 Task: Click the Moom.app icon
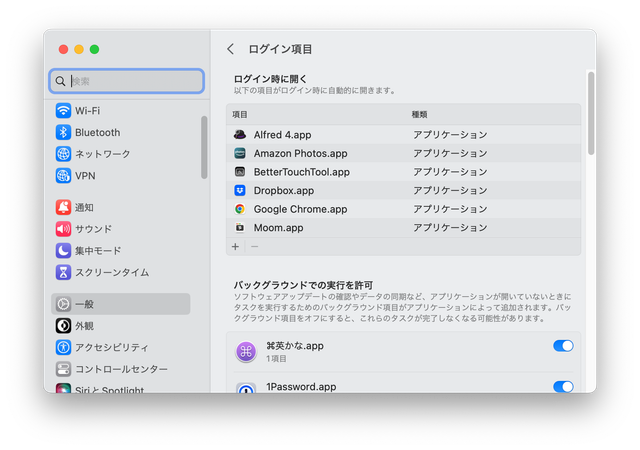240,227
